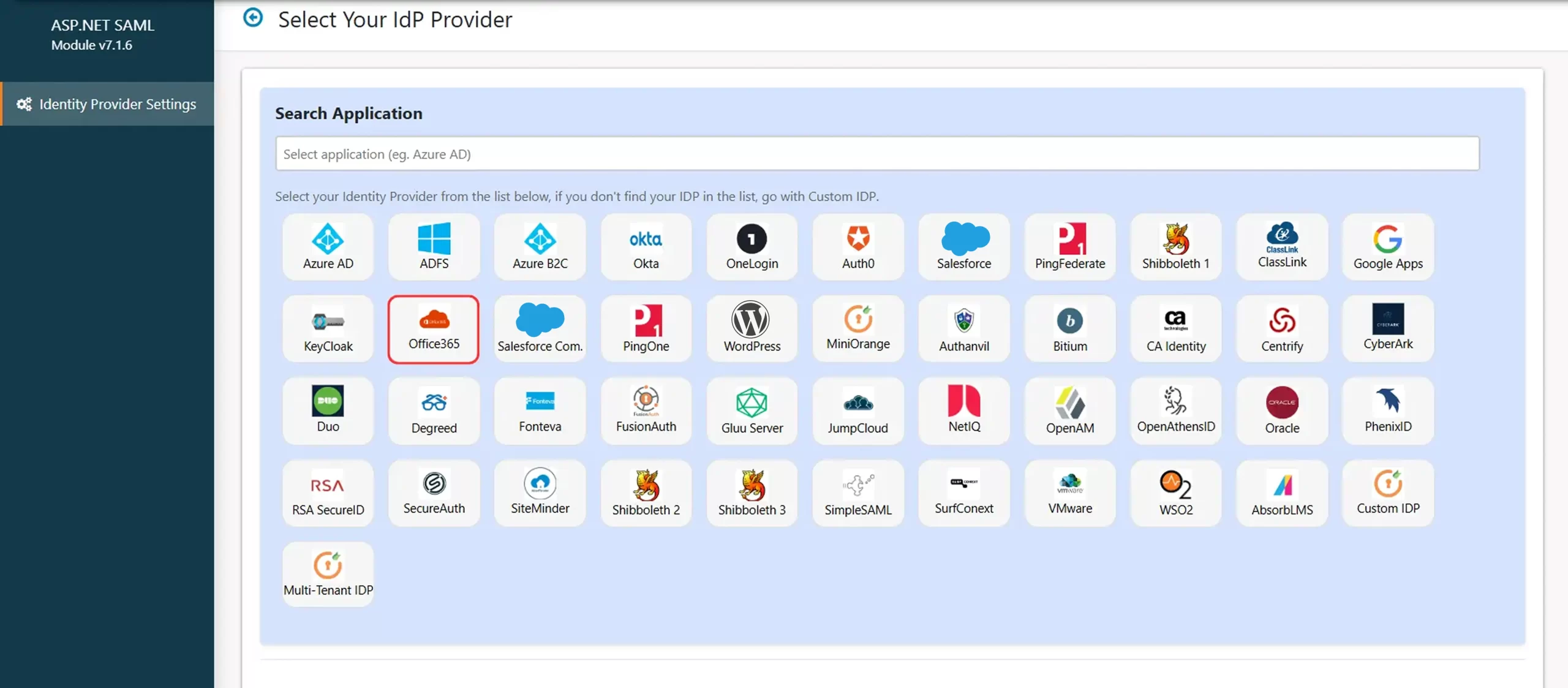1568x688 pixels.
Task: Choose Auth0 from the provider list
Action: (858, 247)
